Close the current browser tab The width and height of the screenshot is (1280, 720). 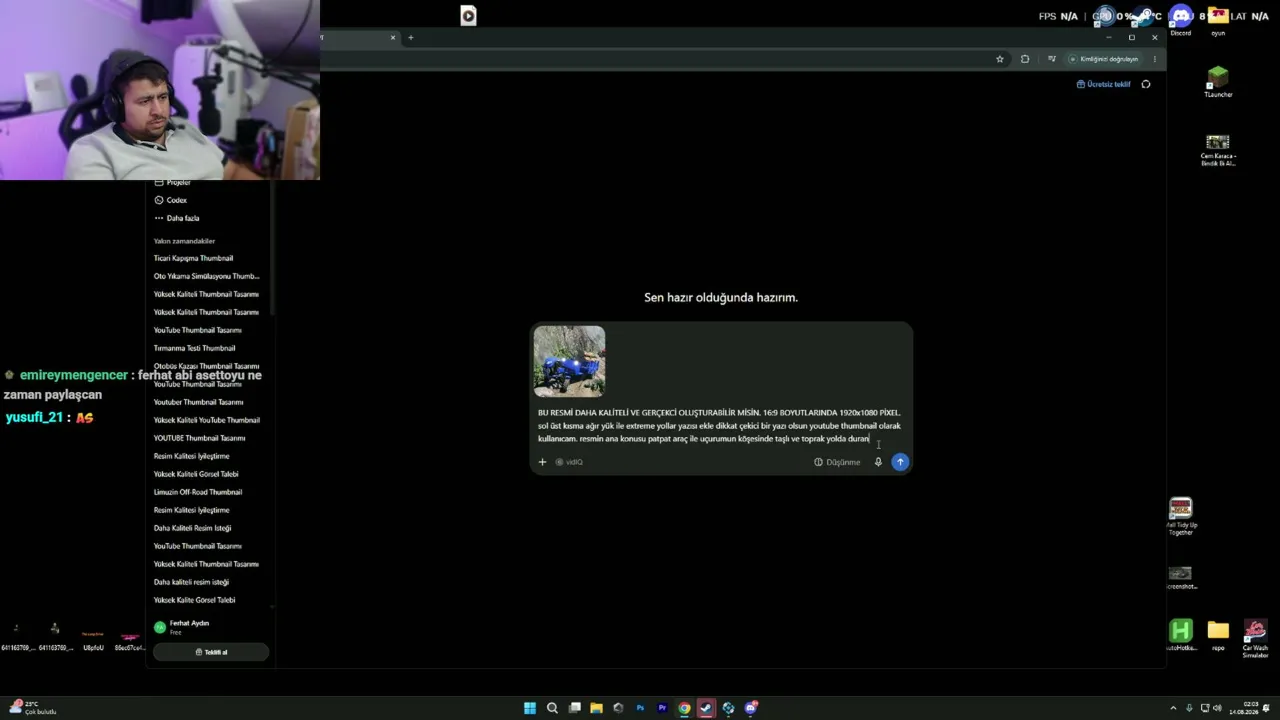pos(393,38)
